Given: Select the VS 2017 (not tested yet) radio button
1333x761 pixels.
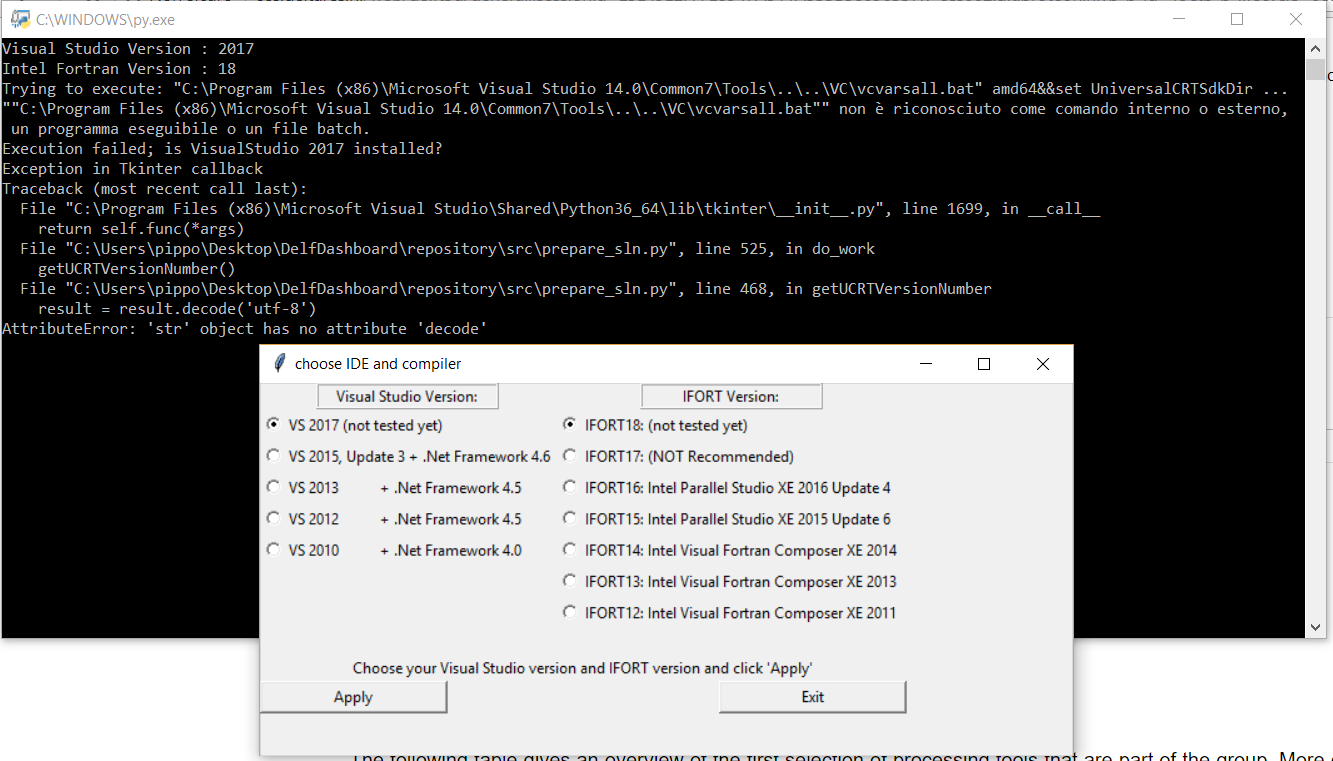Looking at the screenshot, I should pos(273,425).
